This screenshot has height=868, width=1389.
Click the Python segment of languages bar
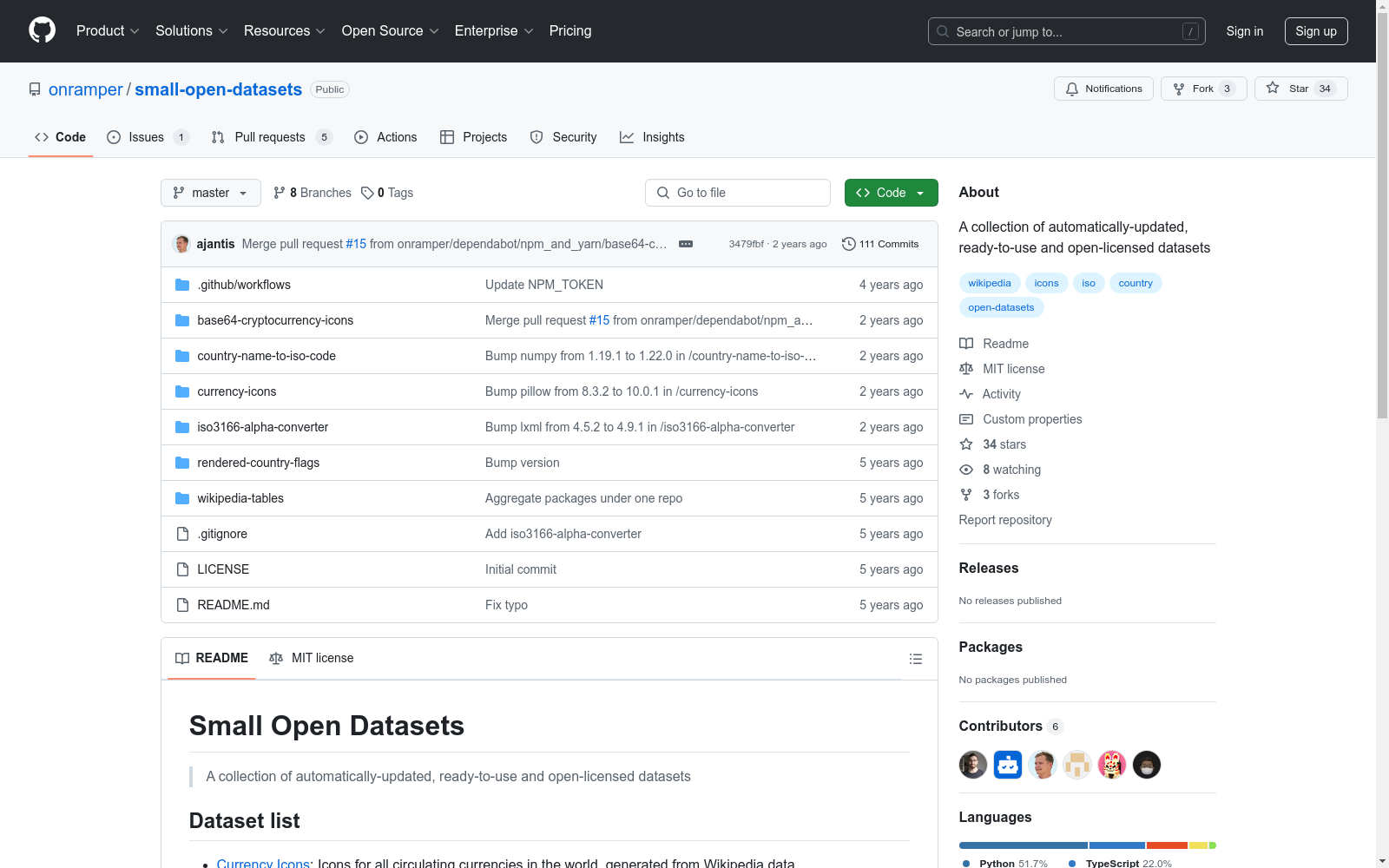(x=1023, y=845)
